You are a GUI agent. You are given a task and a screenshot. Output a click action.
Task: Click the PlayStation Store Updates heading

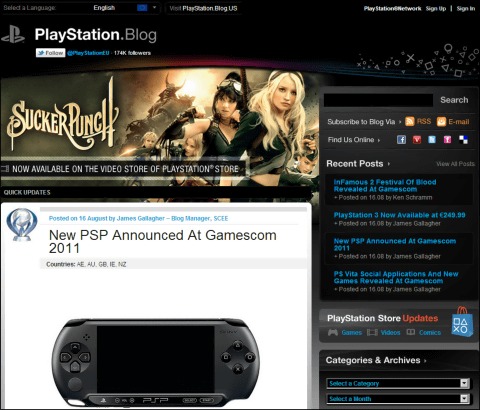coord(383,318)
